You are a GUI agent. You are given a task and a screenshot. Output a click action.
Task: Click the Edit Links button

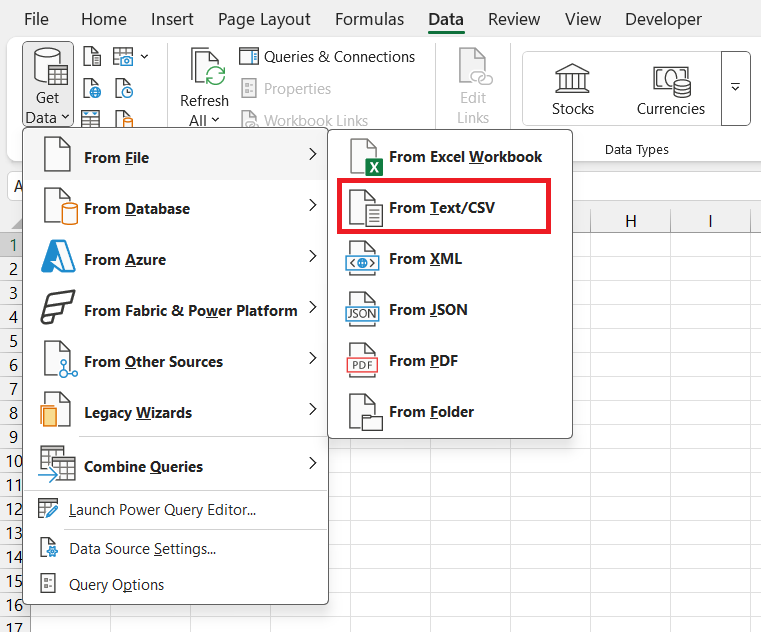click(473, 85)
